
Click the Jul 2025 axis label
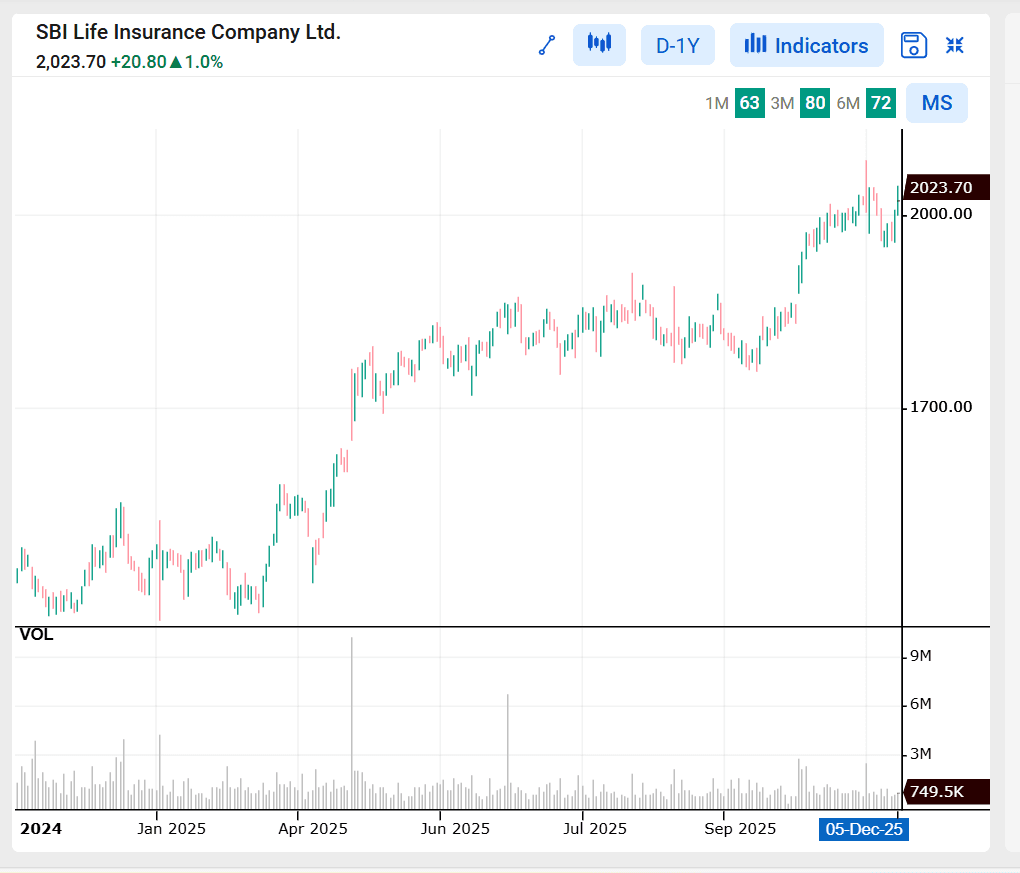coord(595,829)
